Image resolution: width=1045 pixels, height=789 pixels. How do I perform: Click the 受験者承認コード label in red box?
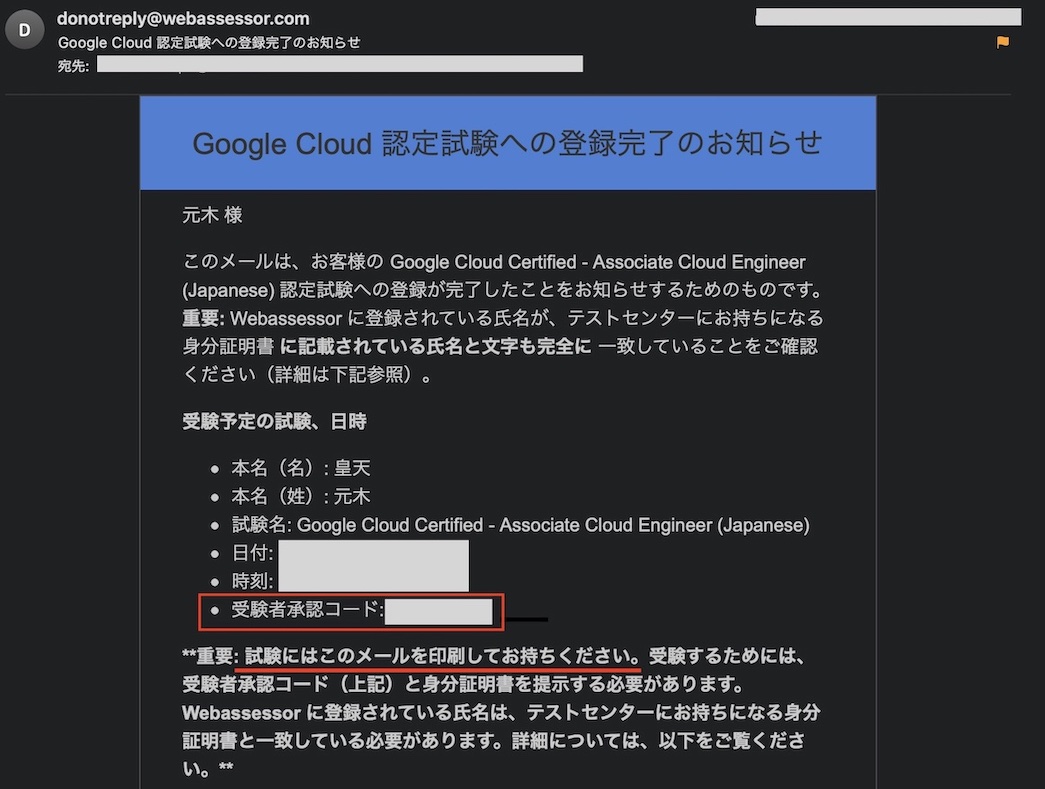[307, 609]
